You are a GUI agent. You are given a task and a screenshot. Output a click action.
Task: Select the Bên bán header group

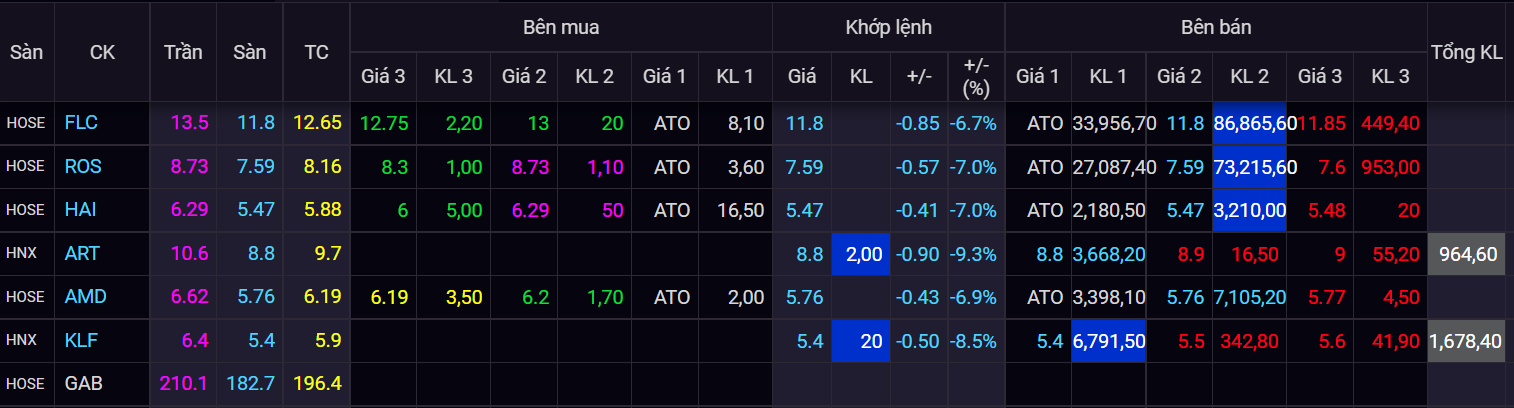point(1215,27)
